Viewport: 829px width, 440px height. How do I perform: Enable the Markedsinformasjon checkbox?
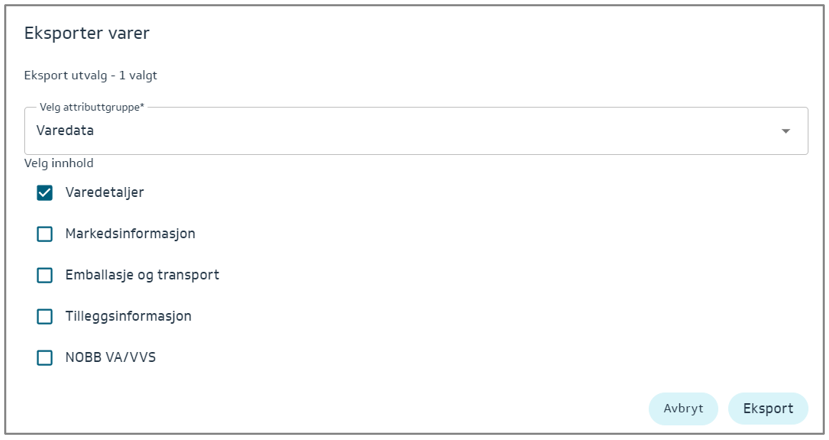[45, 234]
